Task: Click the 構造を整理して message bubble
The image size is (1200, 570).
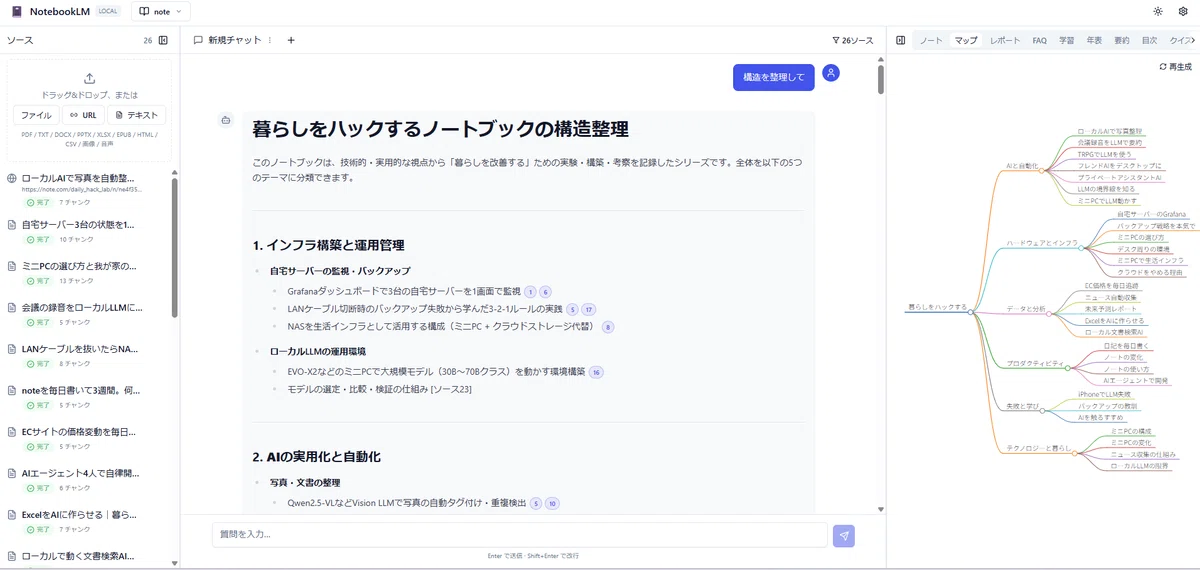Action: click(773, 77)
